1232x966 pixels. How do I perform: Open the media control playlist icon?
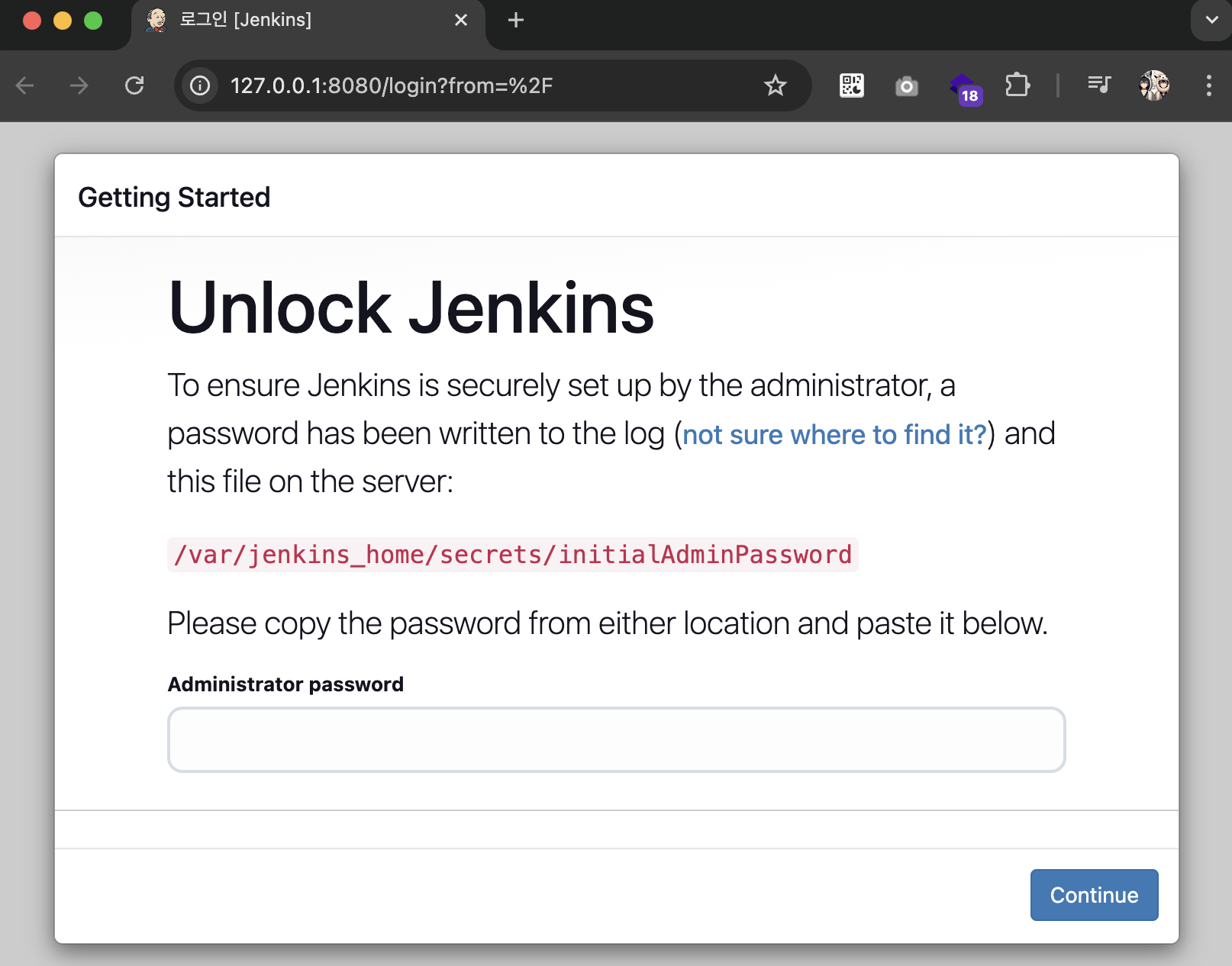(x=1099, y=85)
